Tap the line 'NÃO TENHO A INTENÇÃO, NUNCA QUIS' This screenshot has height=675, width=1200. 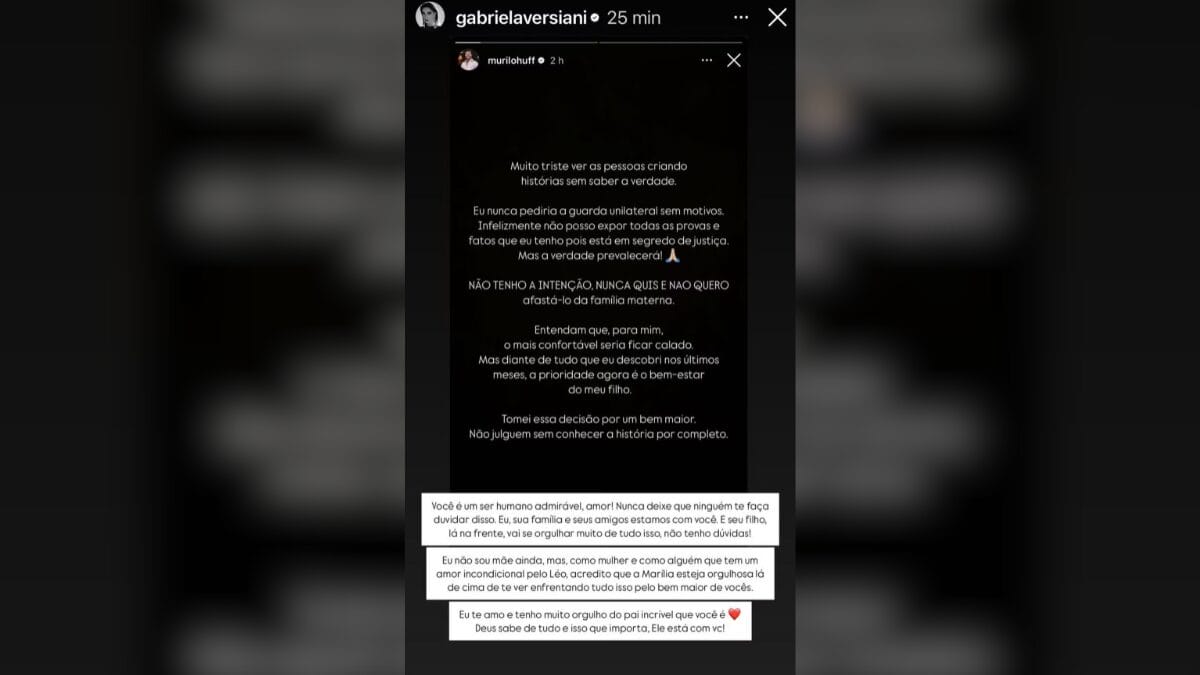599,285
